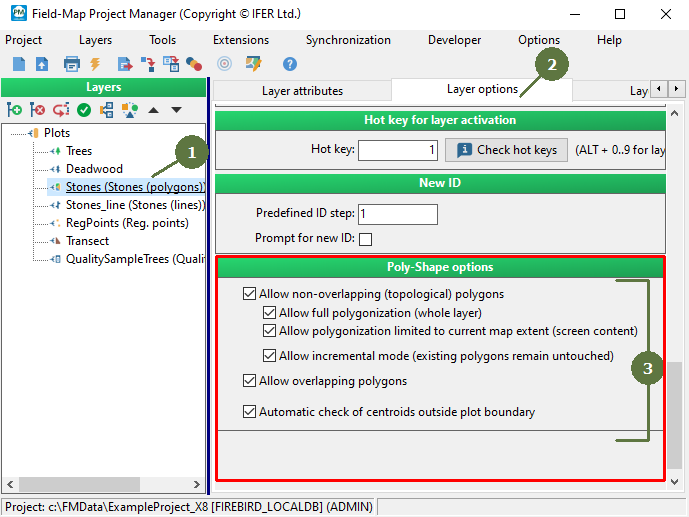
Task: Disable Allow overlapping polygons checkbox
Action: 250,381
